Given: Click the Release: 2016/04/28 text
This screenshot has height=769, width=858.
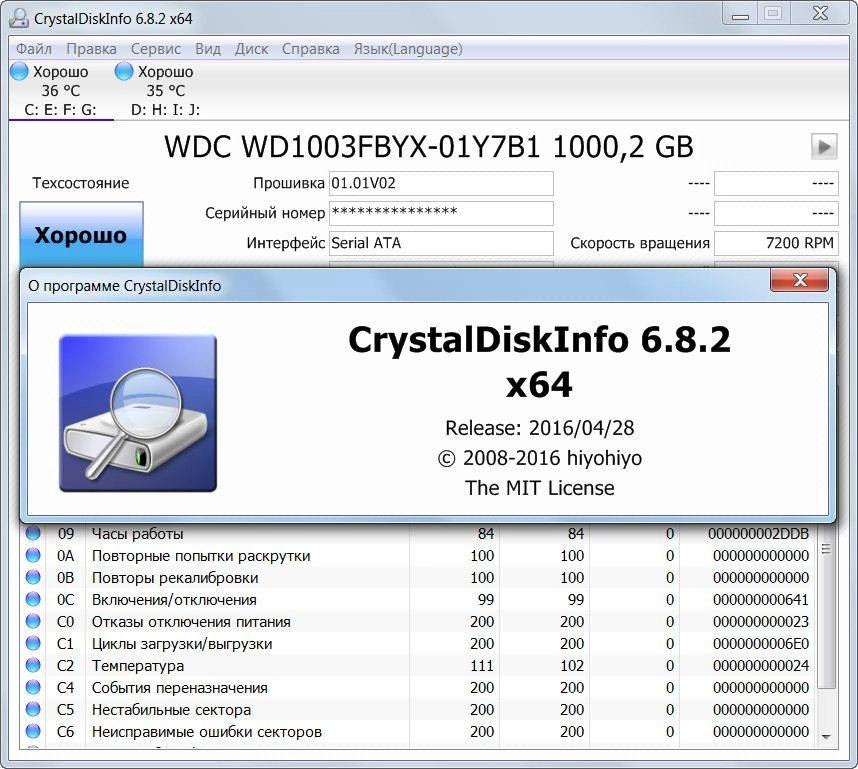Looking at the screenshot, I should (x=540, y=428).
